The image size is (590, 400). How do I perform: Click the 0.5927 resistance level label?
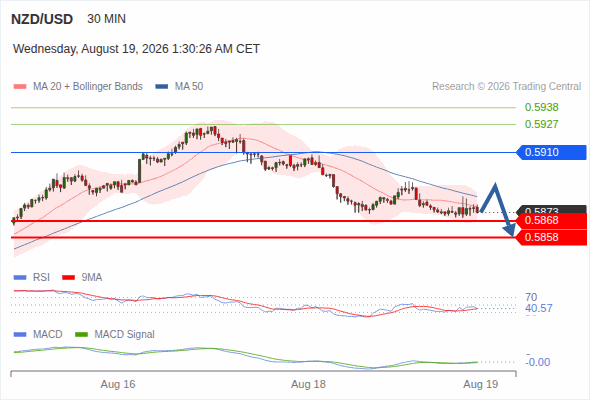point(541,124)
